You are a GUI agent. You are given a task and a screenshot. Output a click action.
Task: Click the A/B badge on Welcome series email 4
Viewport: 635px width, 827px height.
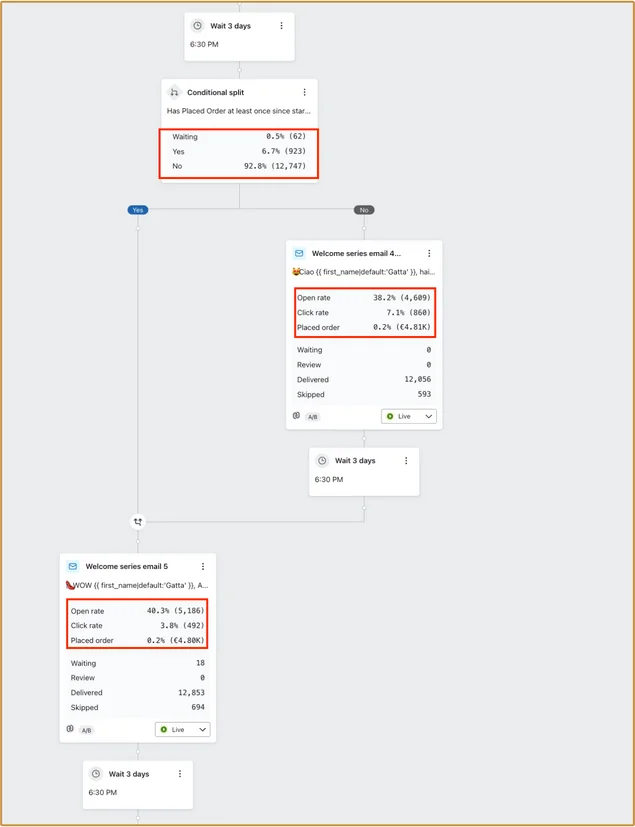point(313,417)
